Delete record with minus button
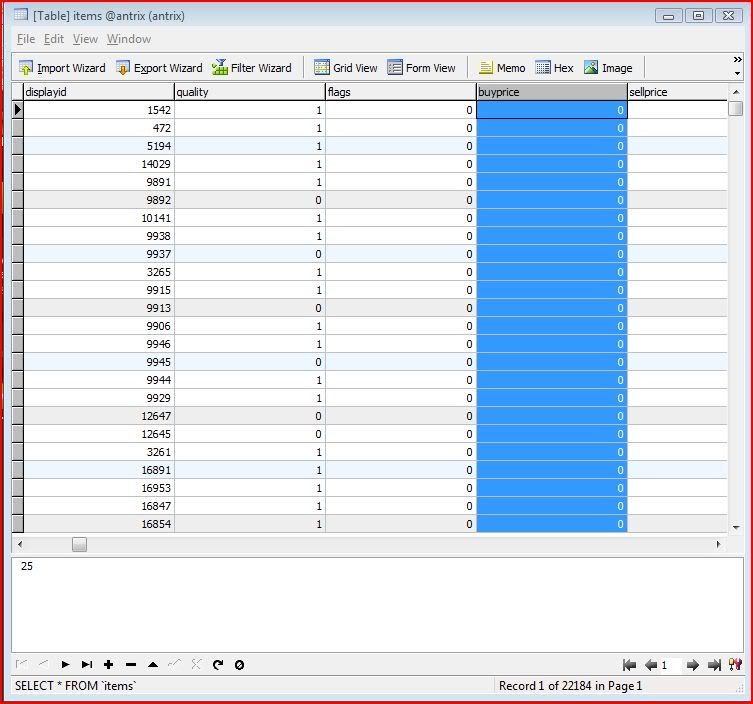Image resolution: width=753 pixels, height=704 pixels. tap(131, 665)
